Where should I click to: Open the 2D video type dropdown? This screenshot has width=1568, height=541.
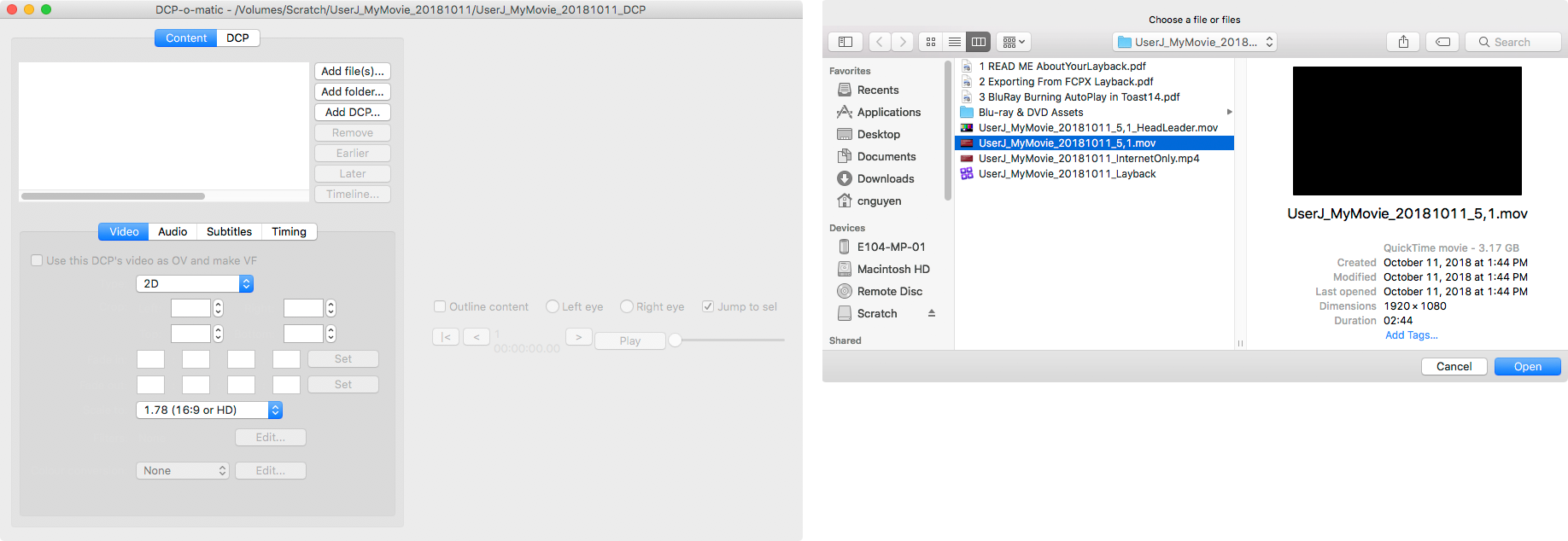(x=195, y=283)
